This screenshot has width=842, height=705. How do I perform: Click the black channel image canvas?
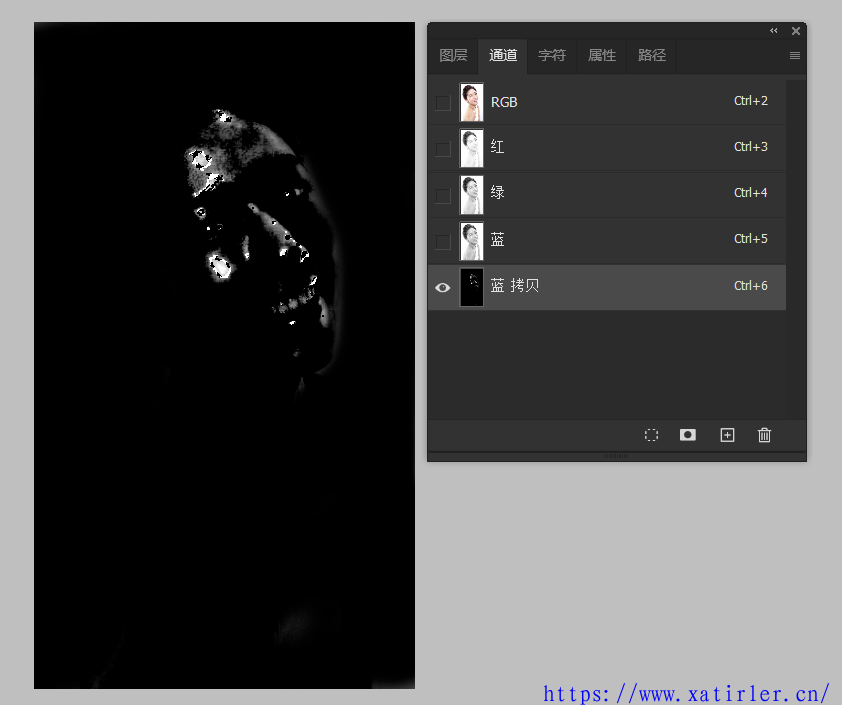point(224,355)
